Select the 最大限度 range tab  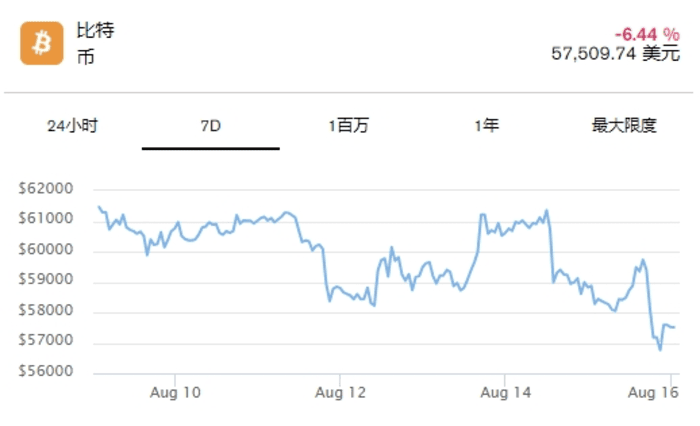[624, 126]
